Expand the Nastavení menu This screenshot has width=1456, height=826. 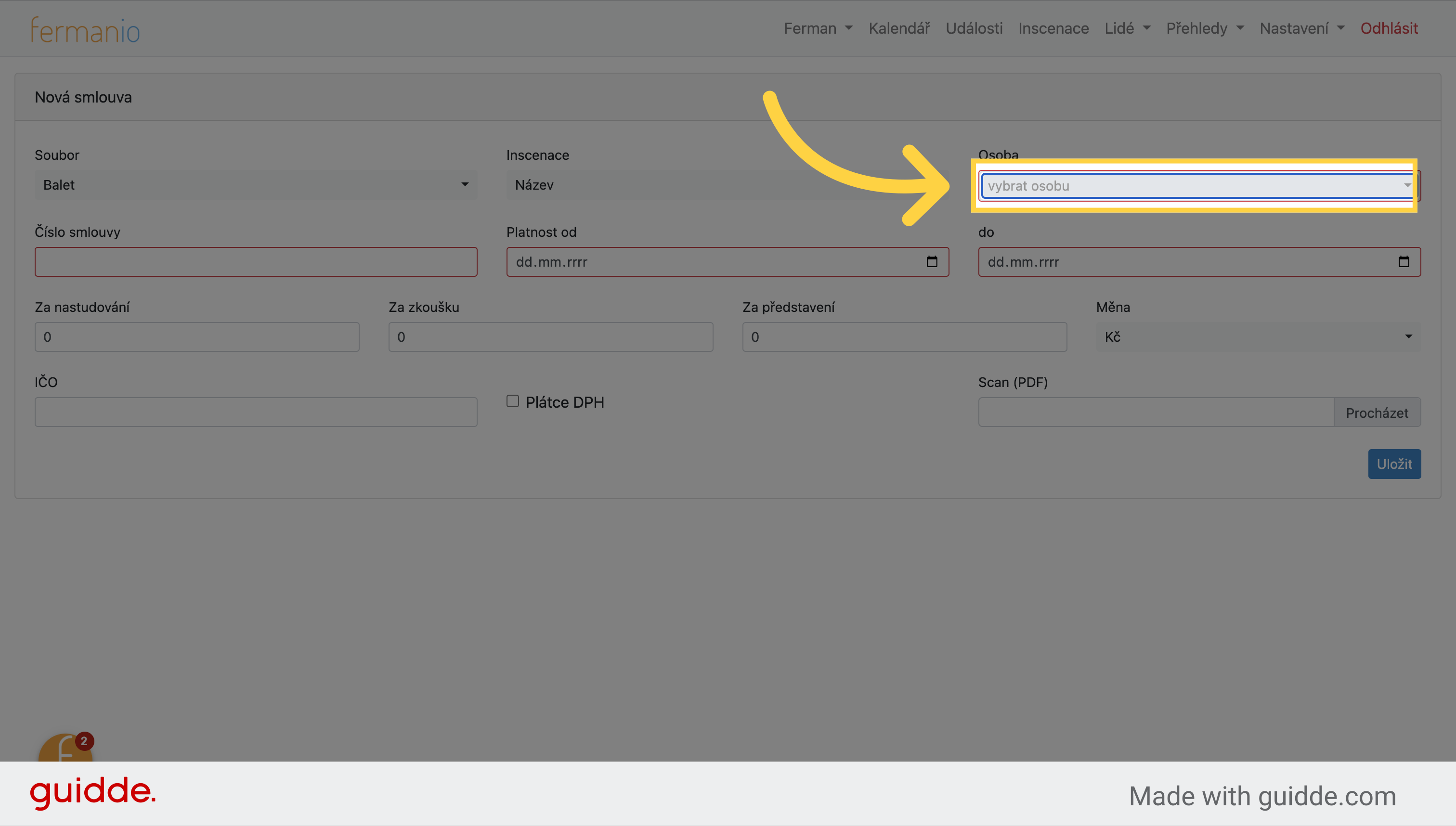click(1301, 28)
